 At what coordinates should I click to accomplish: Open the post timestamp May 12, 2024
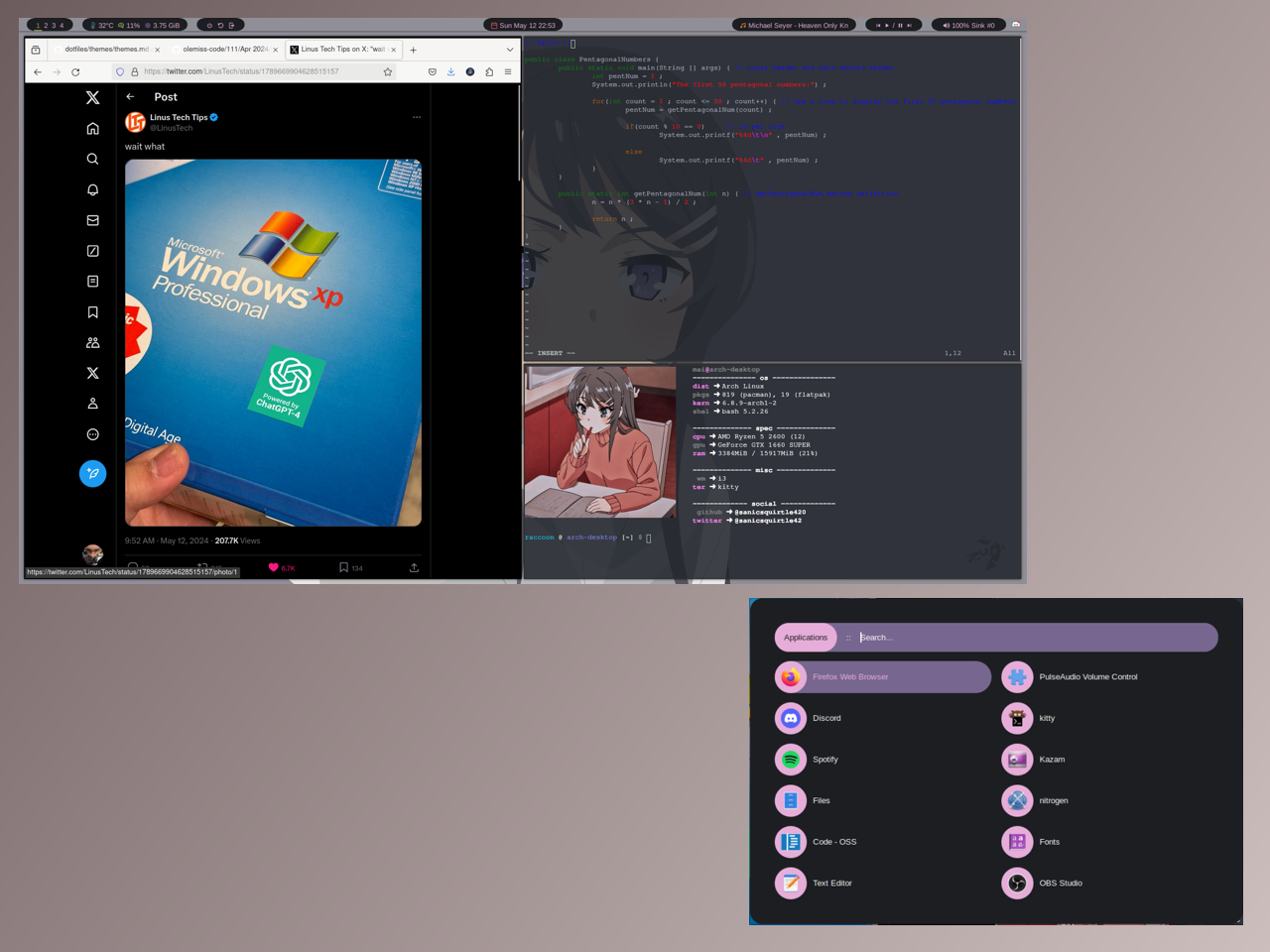(167, 540)
